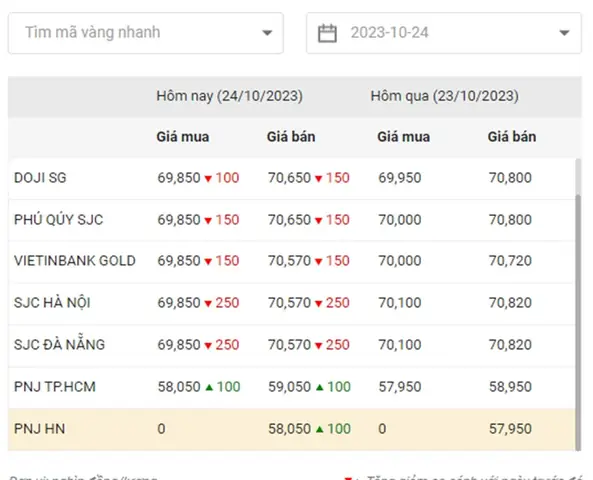The width and height of the screenshot is (593, 480).
Task: Select the SJC HÀ NỘI row
Action: pyautogui.click(x=292, y=303)
